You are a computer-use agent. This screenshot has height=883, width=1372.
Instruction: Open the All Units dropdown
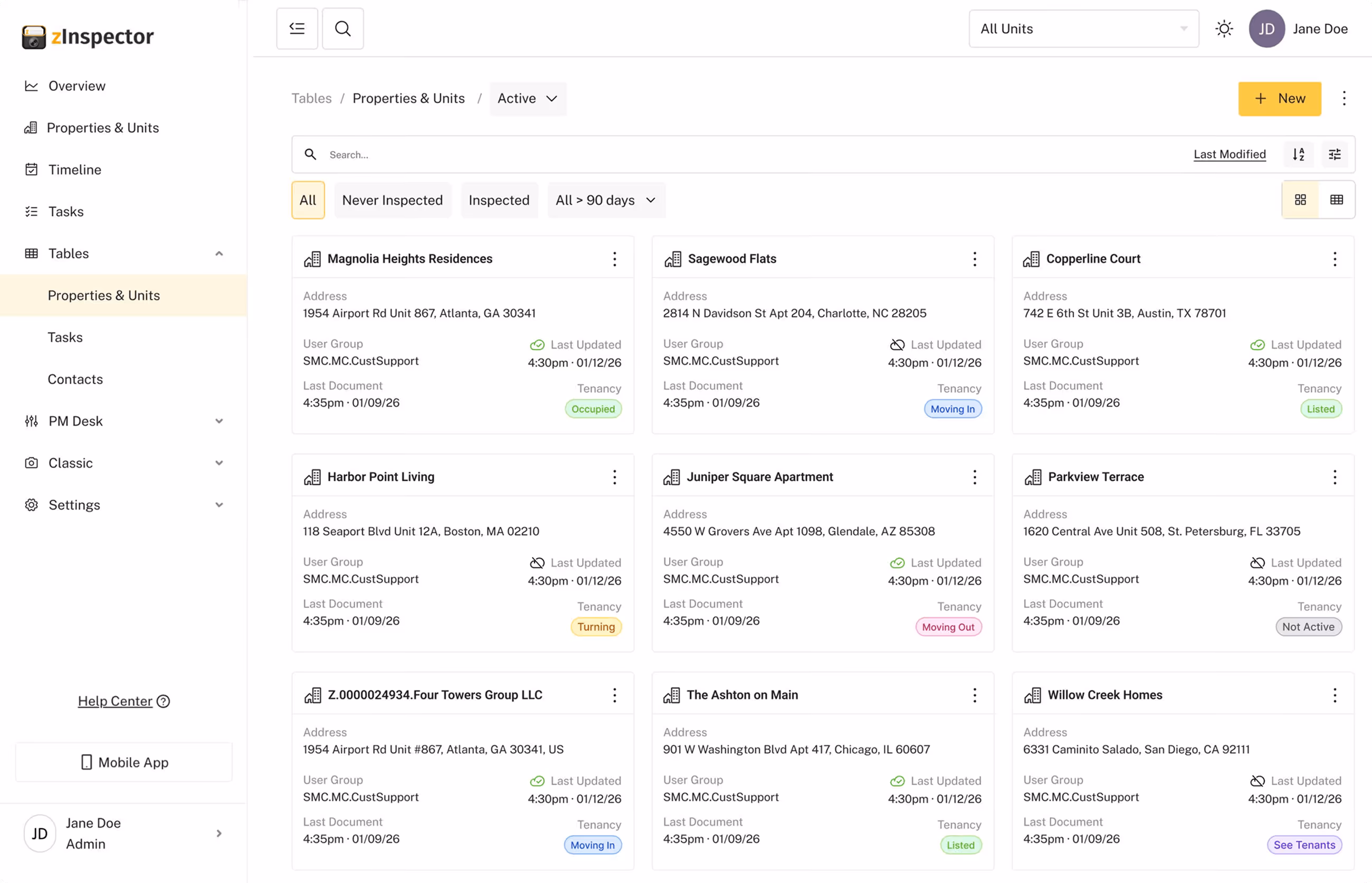(x=1083, y=28)
